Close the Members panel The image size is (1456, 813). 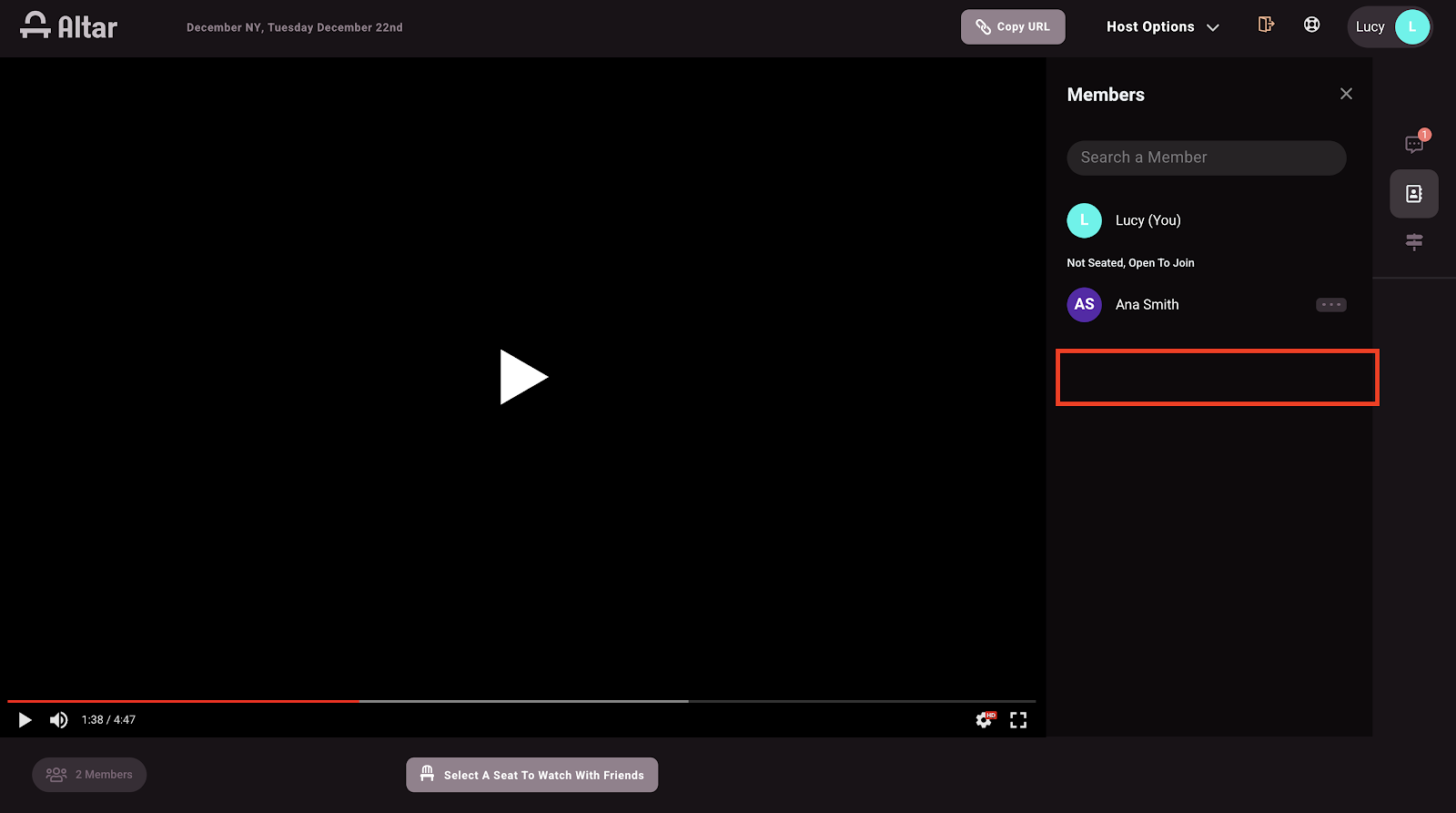coord(1346,94)
